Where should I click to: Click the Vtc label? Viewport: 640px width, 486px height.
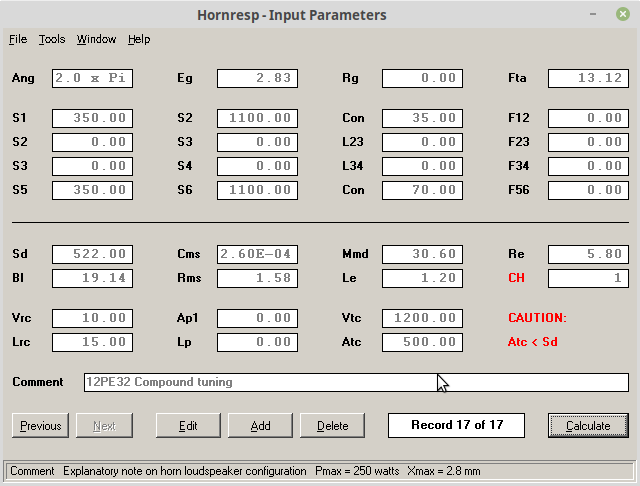[351, 318]
